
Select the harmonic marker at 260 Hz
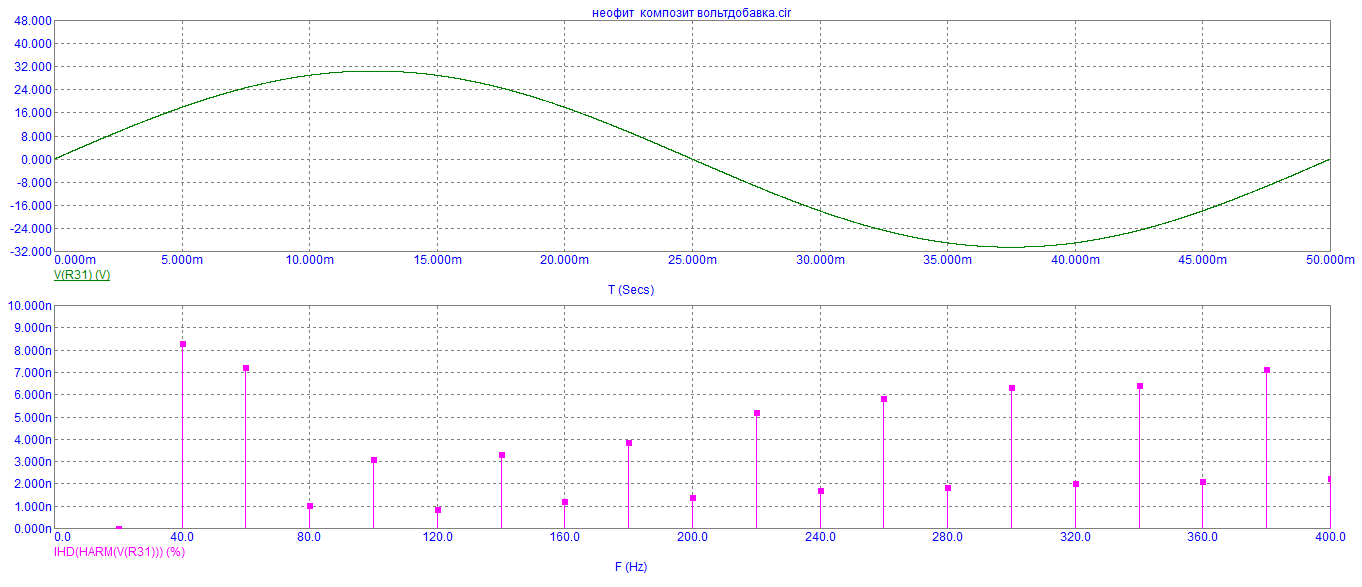point(884,399)
